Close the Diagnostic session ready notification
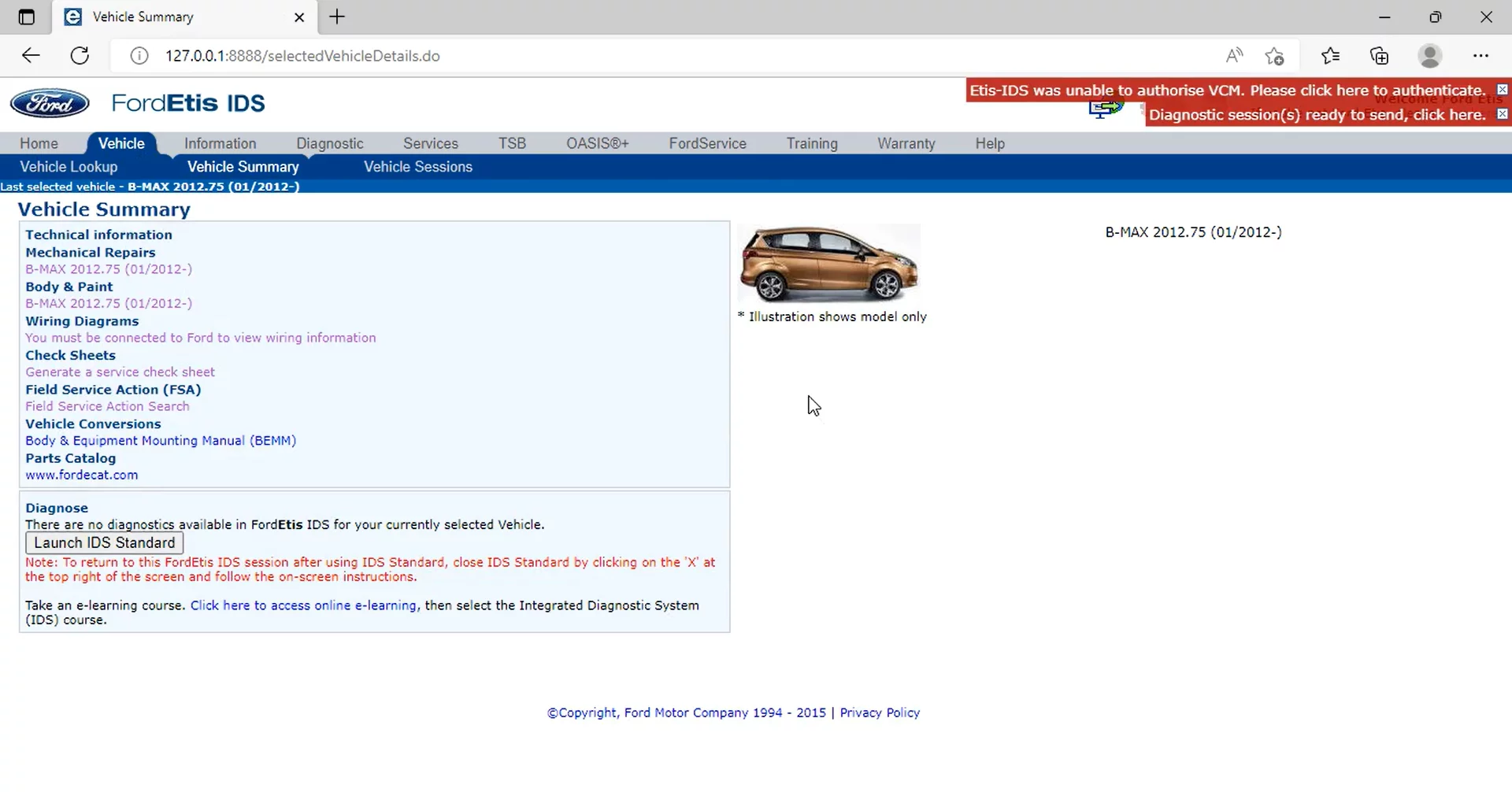Image resolution: width=1512 pixels, height=792 pixels. (x=1502, y=114)
